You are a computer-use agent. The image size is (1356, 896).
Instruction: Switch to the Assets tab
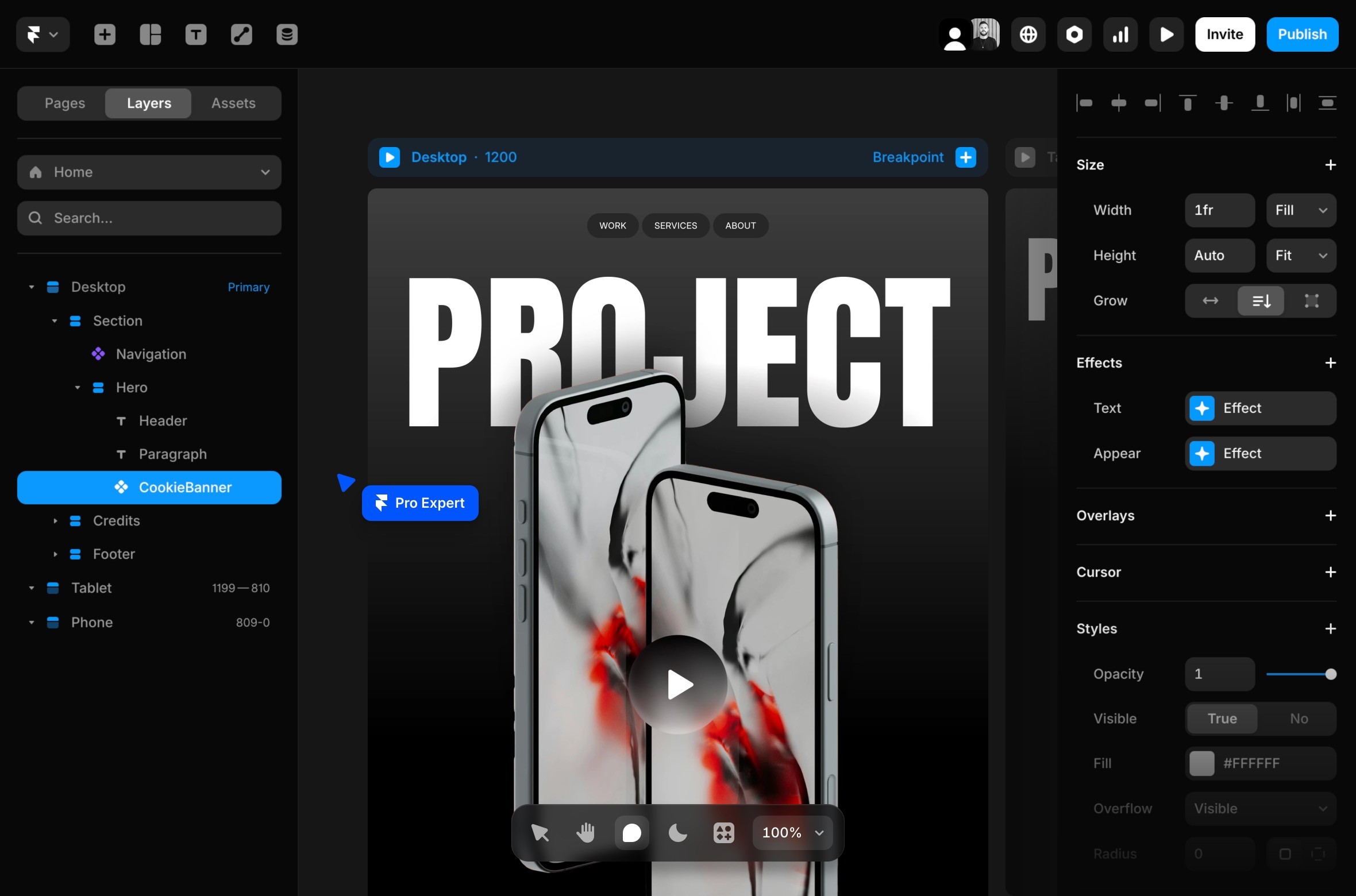(233, 103)
